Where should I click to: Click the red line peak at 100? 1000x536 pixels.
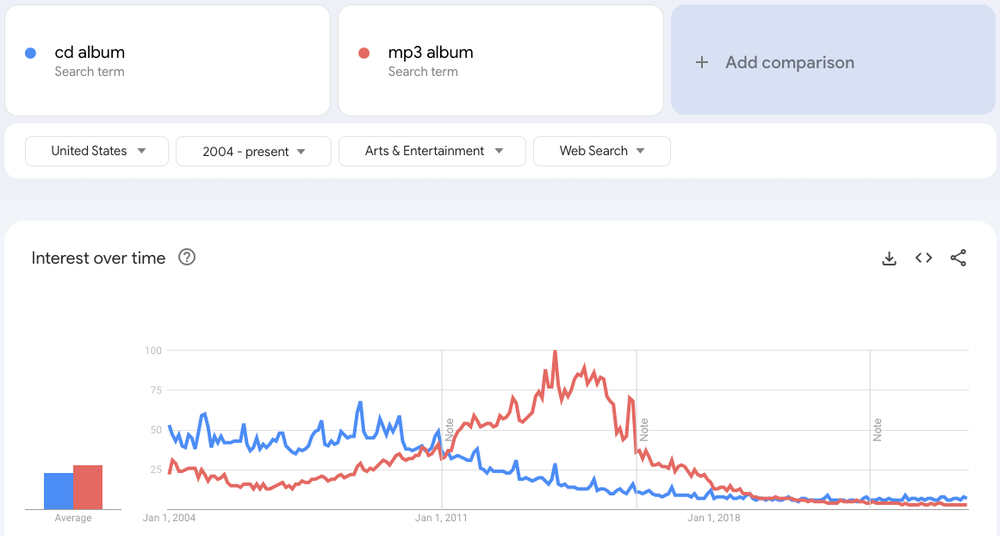(x=555, y=352)
